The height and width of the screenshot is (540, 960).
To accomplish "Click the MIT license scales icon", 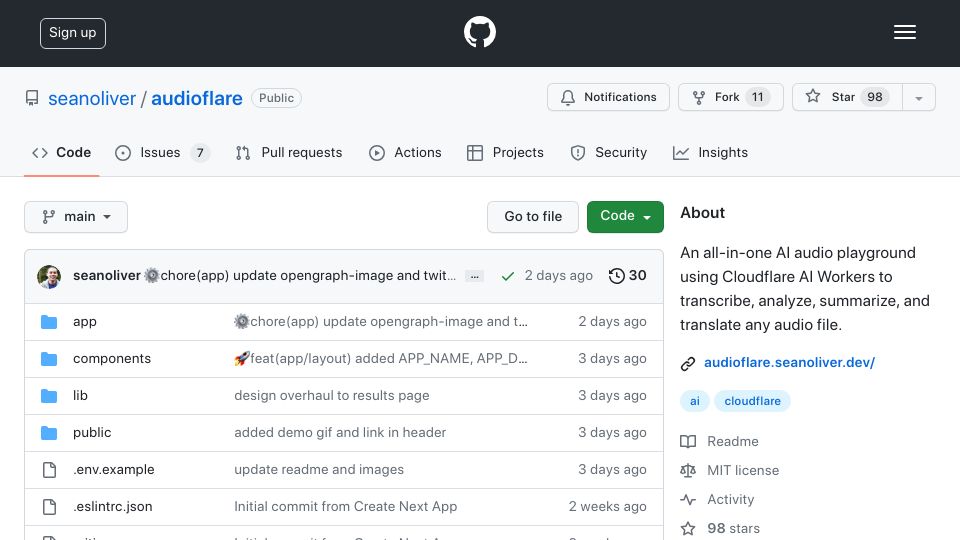I will [x=688, y=470].
